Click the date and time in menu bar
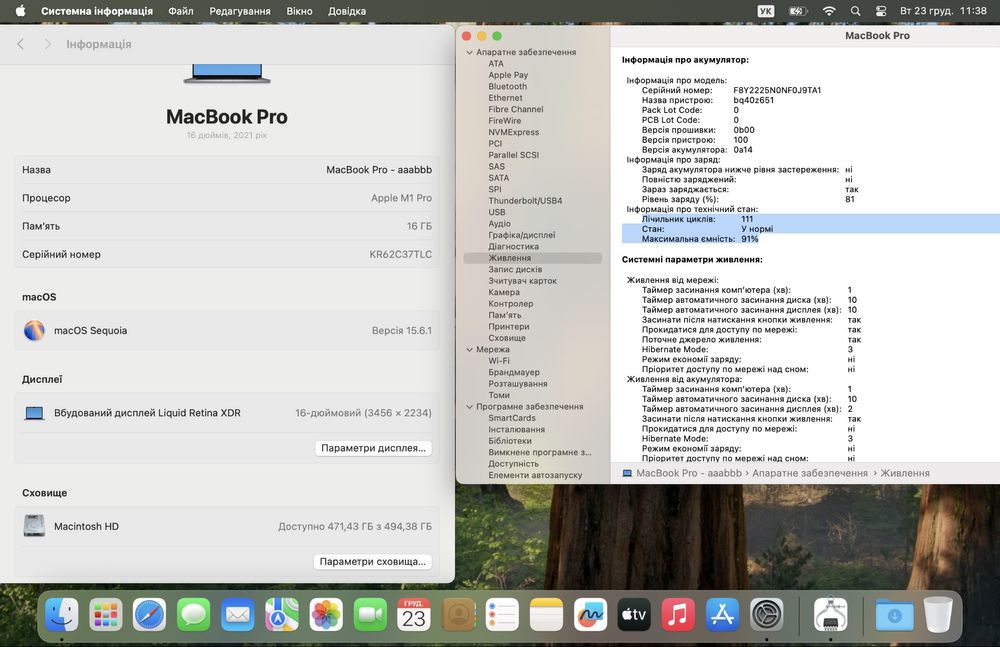 [943, 11]
